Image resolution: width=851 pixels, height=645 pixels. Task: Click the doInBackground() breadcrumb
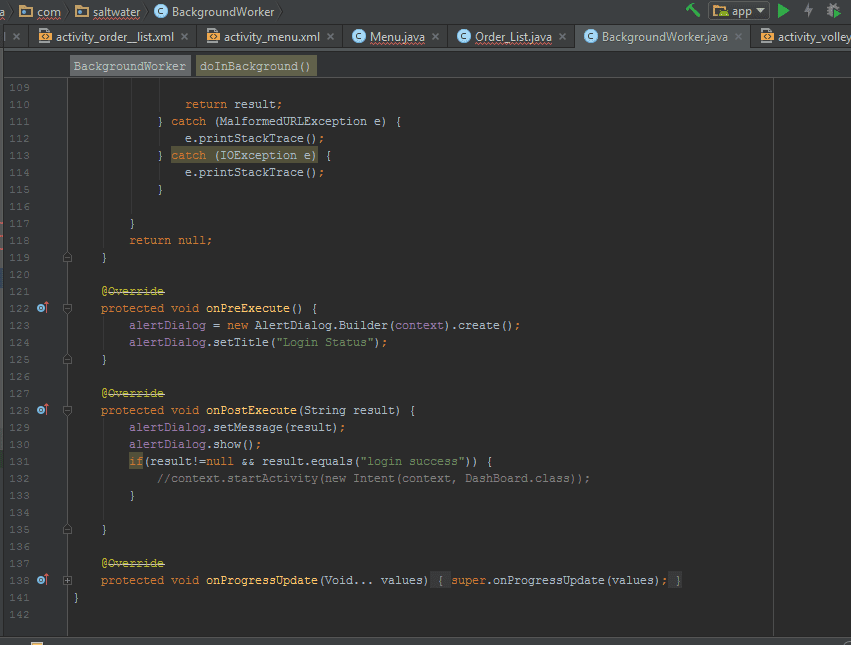coord(255,66)
